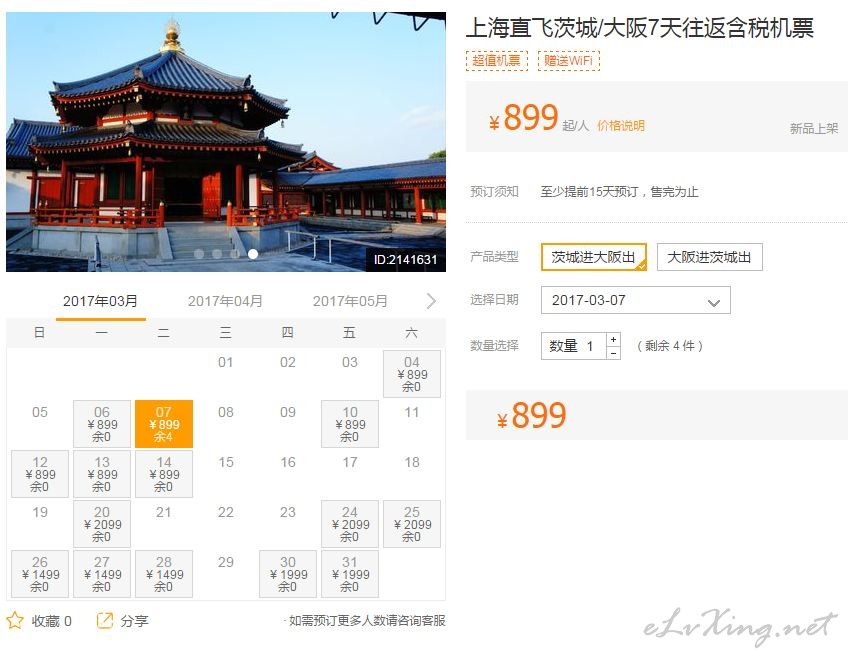Image resolution: width=848 pixels, height=660 pixels.
Task: Click the 如需预订更多人数请咨询客服 note
Action: click(x=367, y=621)
